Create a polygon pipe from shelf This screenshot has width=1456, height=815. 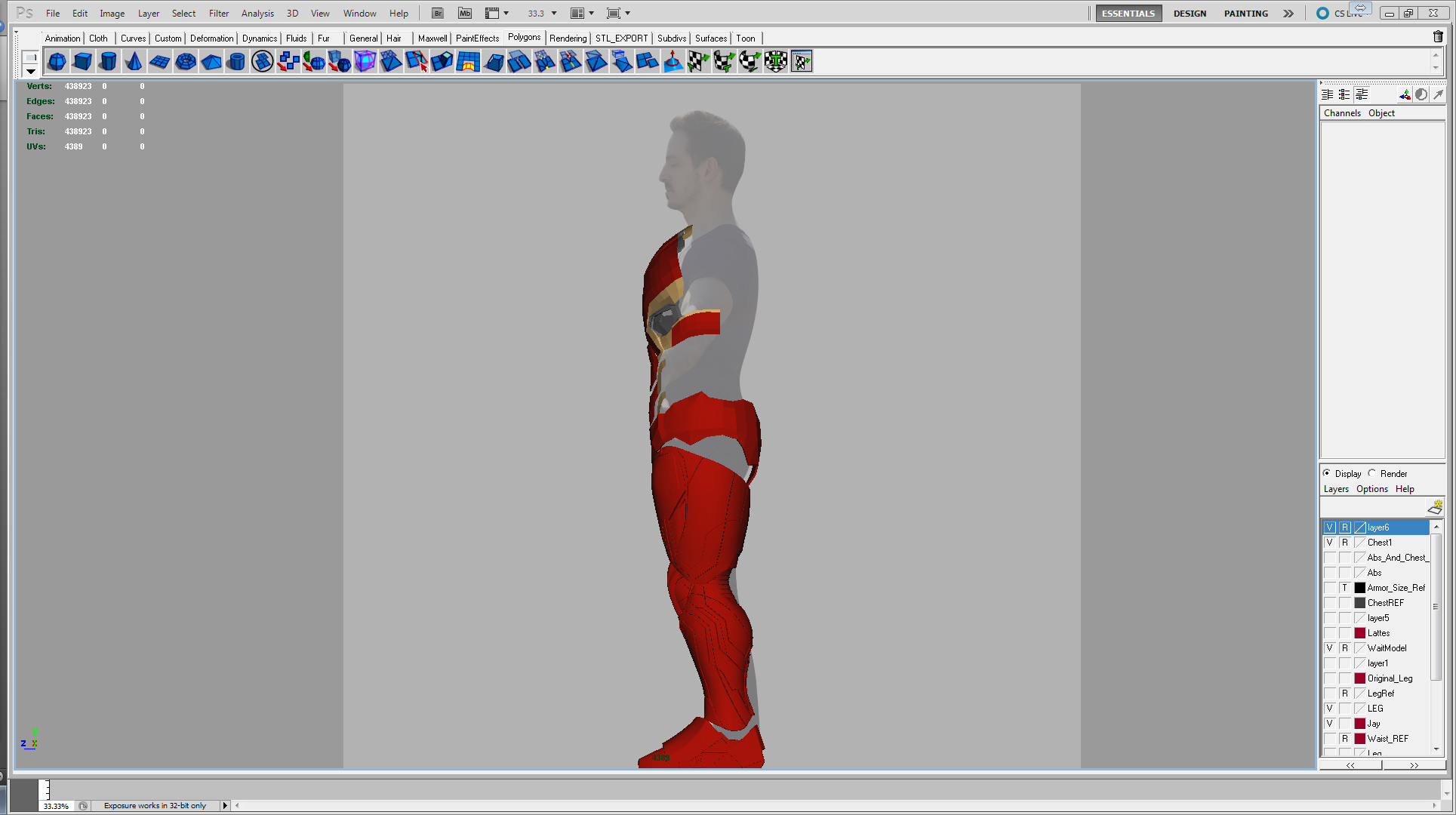pos(236,62)
